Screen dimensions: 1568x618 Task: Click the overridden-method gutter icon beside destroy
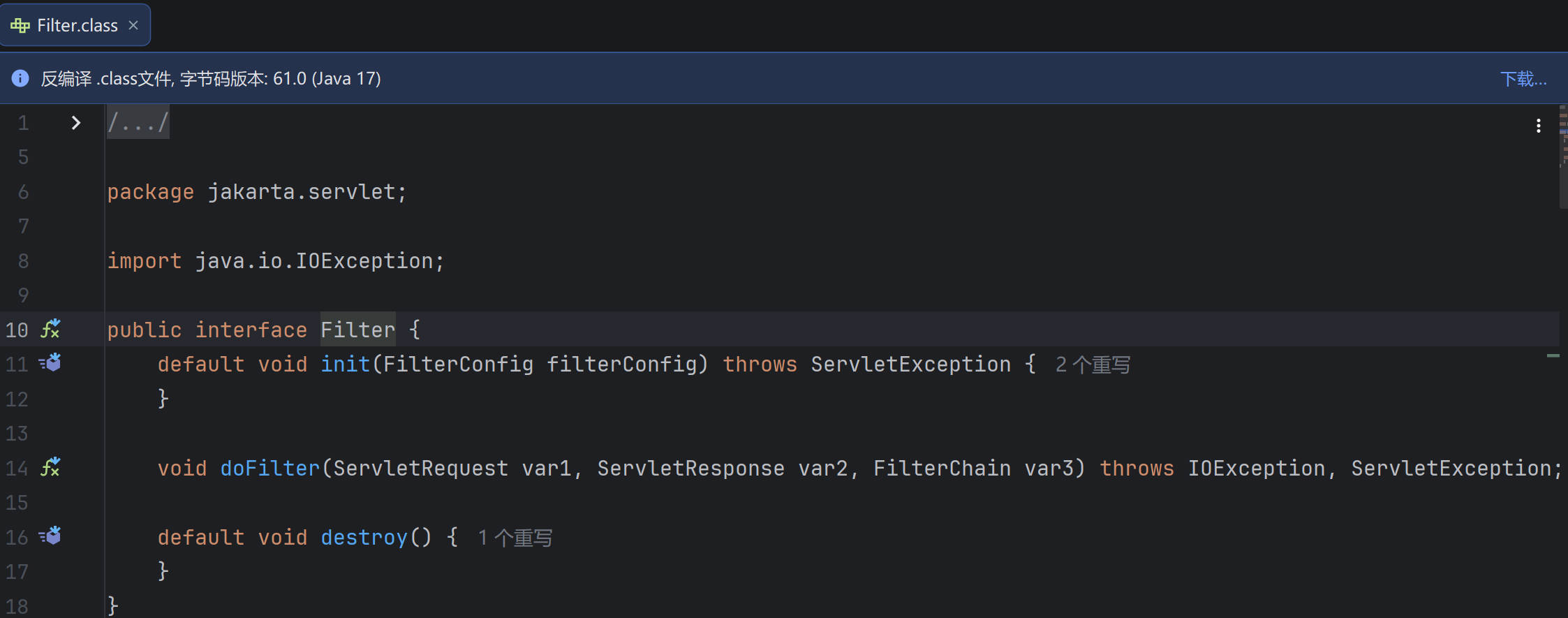(x=50, y=536)
